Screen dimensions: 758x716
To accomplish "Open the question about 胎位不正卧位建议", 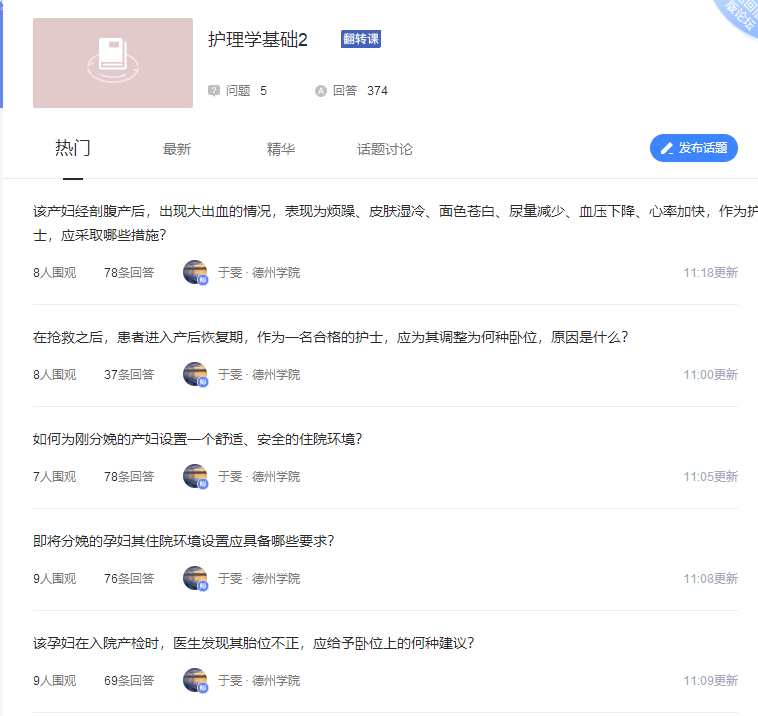I will point(253,643).
